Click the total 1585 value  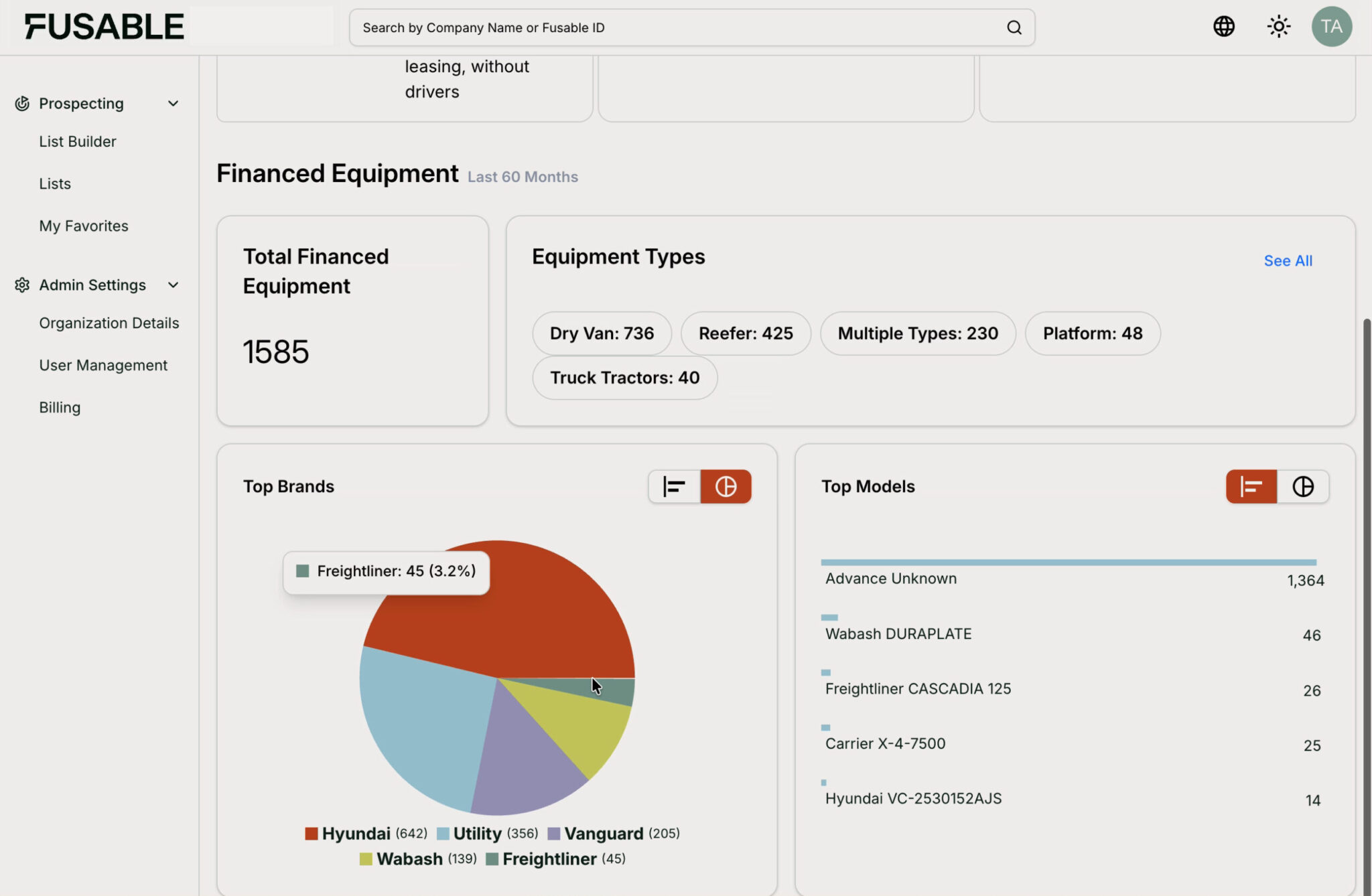[276, 352]
